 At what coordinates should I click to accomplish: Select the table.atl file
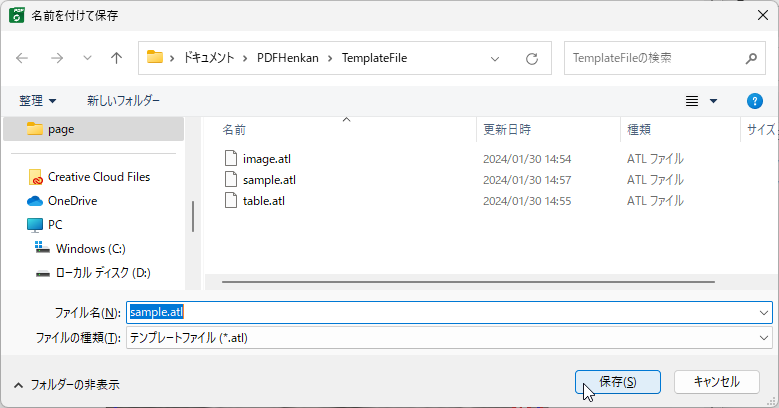pos(264,201)
